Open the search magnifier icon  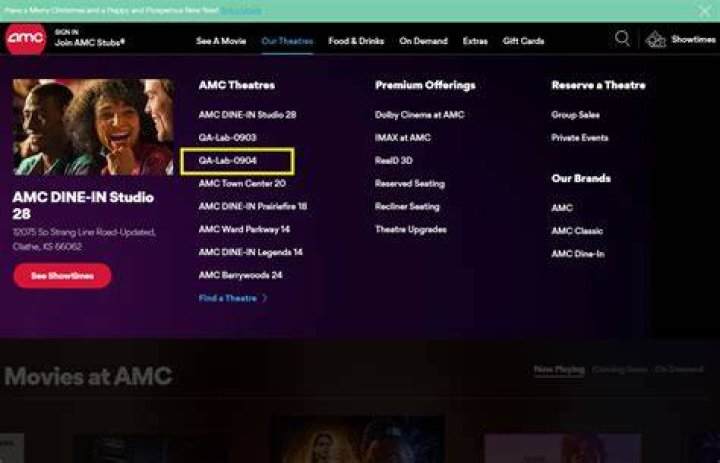tap(622, 39)
